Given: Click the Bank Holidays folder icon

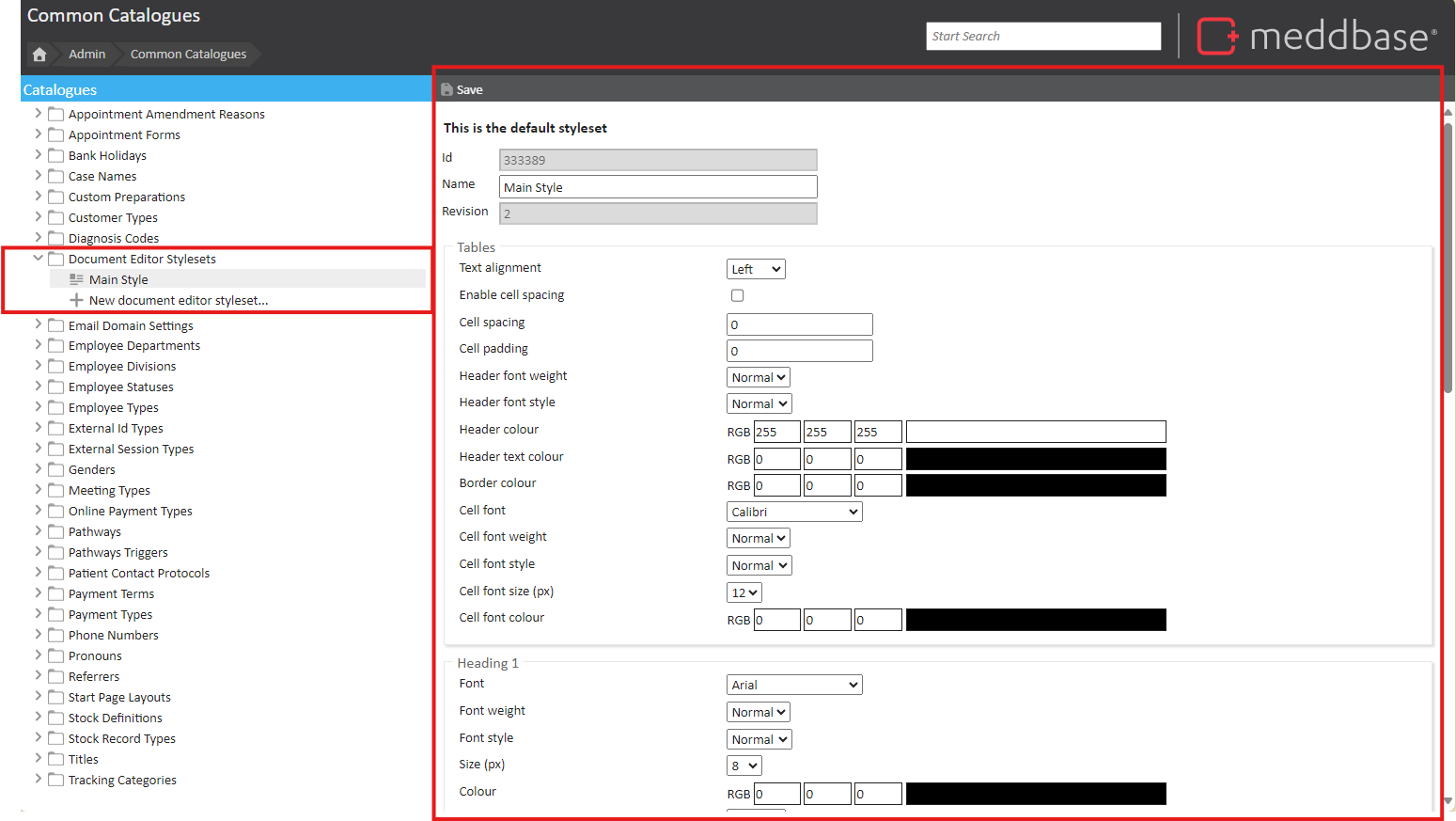Looking at the screenshot, I should 56,156.
